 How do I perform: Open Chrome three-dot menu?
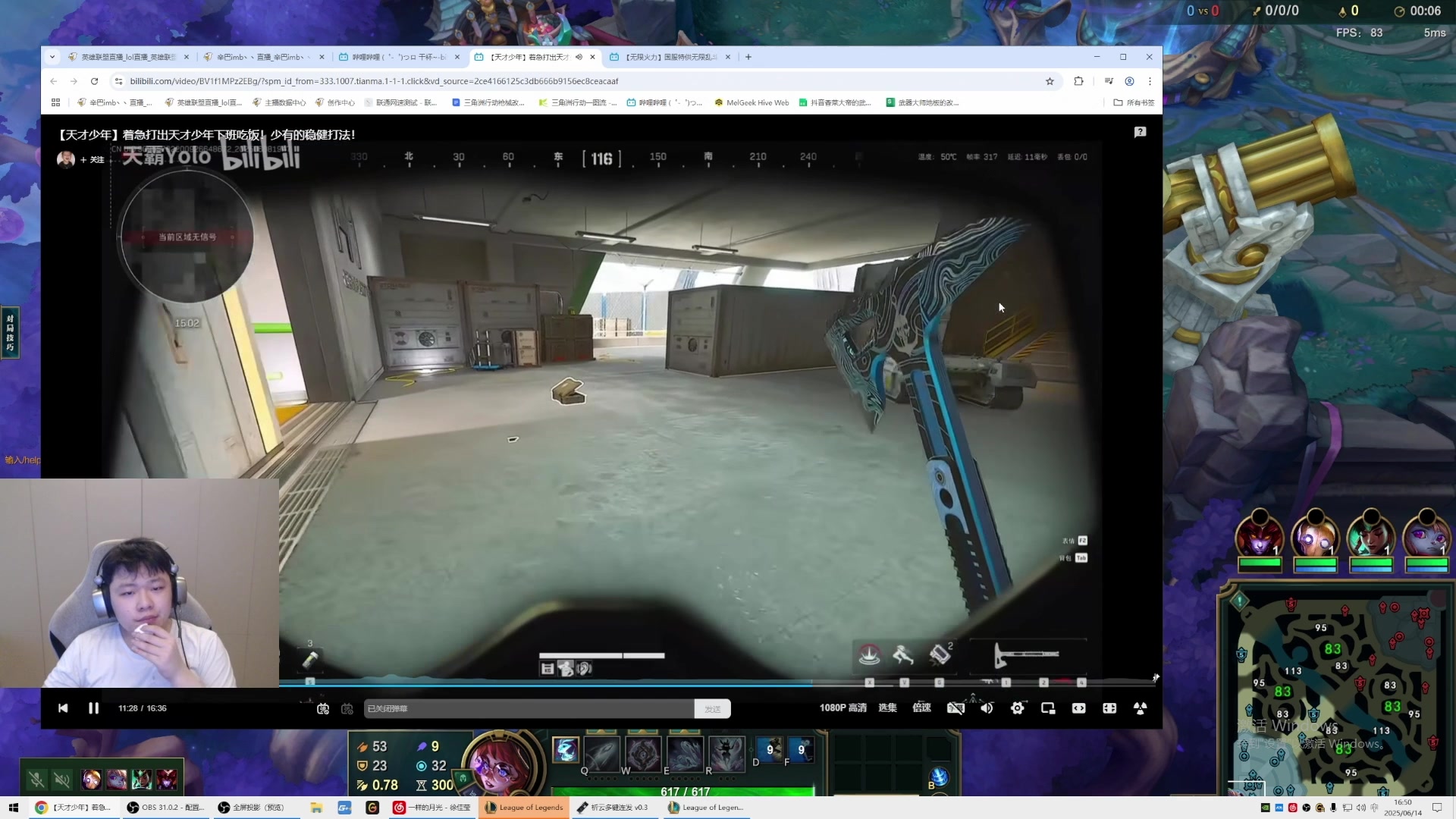click(1150, 81)
